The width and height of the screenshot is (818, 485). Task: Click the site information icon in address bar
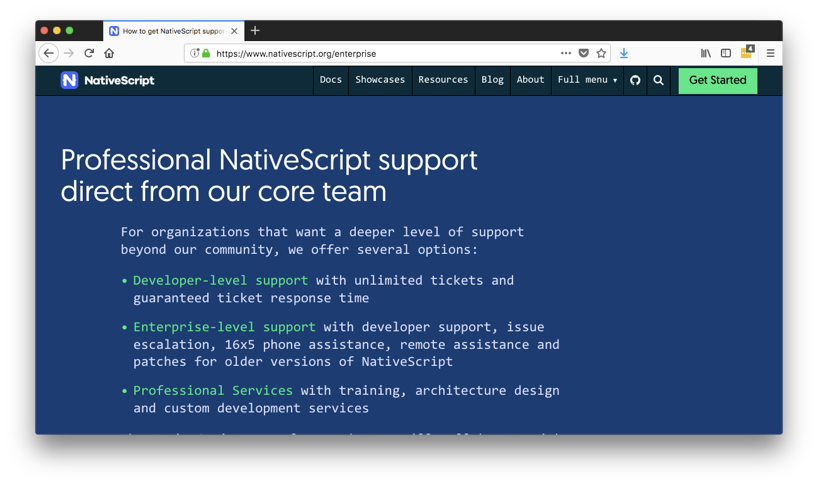[x=194, y=53]
